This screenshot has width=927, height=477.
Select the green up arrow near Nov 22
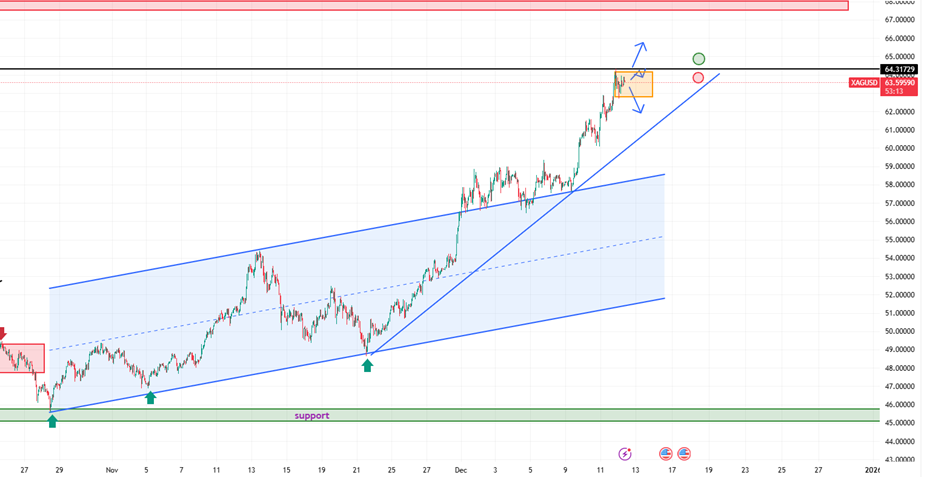click(367, 366)
